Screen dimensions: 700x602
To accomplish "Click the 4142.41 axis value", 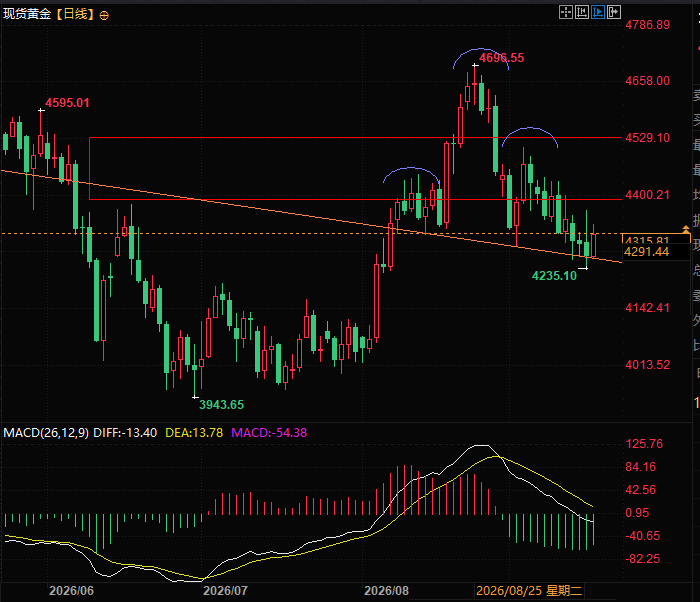I will (x=648, y=308).
